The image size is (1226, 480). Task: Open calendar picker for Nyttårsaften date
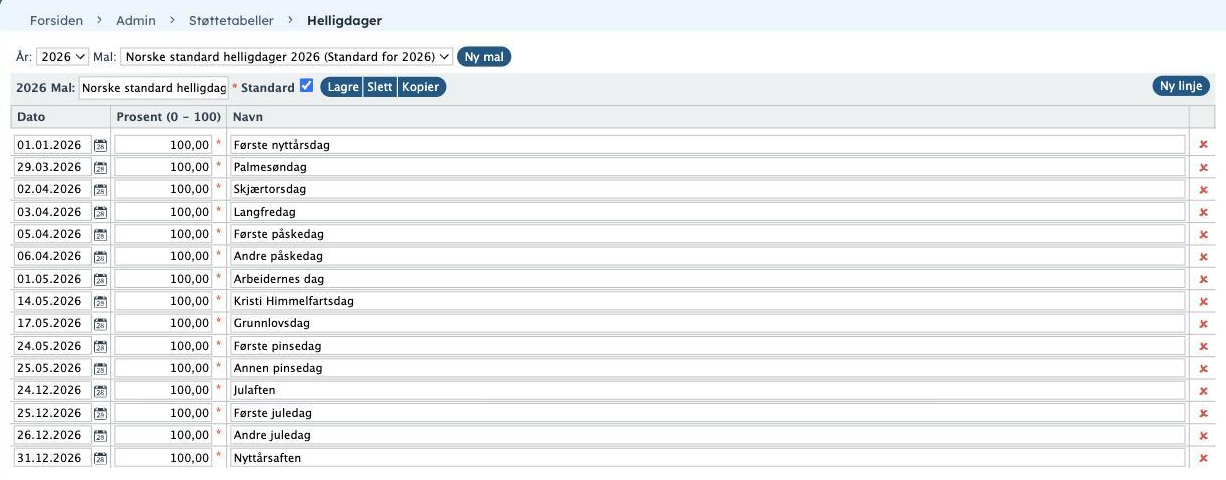[x=100, y=458]
